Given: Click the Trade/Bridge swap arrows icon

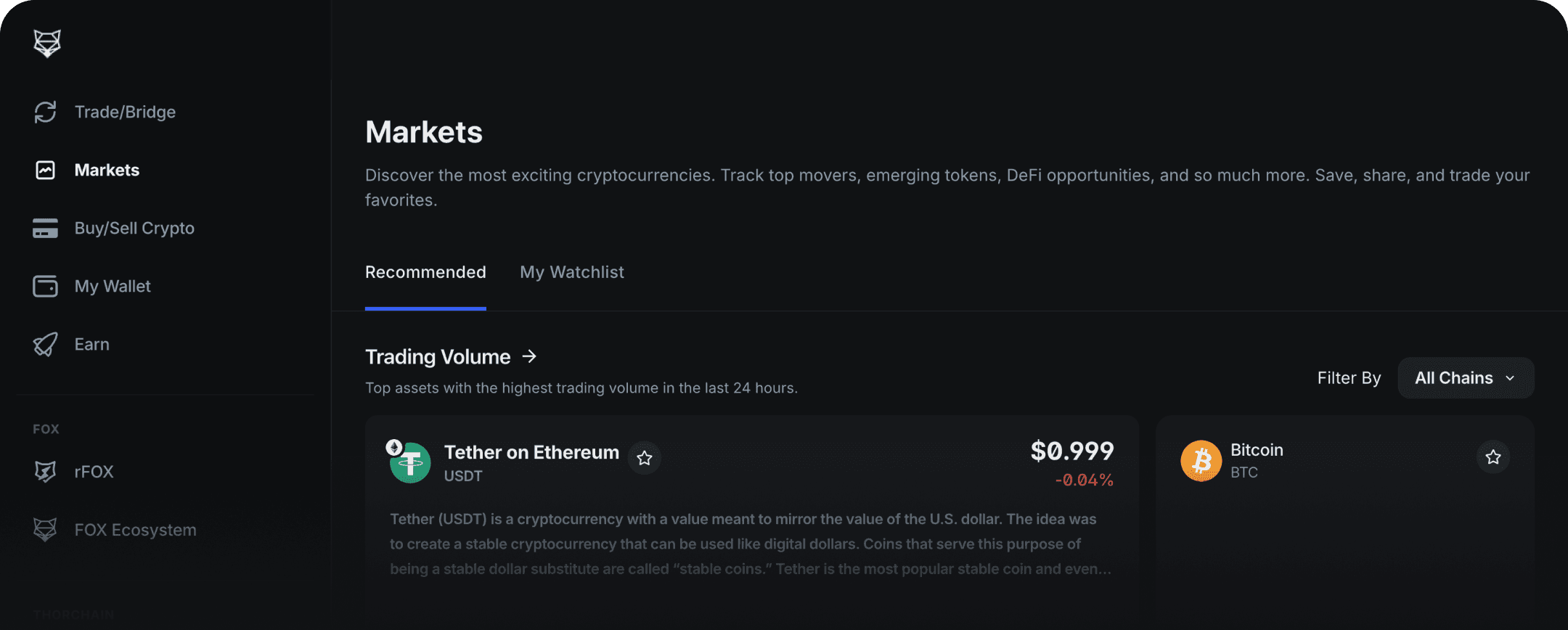Looking at the screenshot, I should click(x=45, y=112).
